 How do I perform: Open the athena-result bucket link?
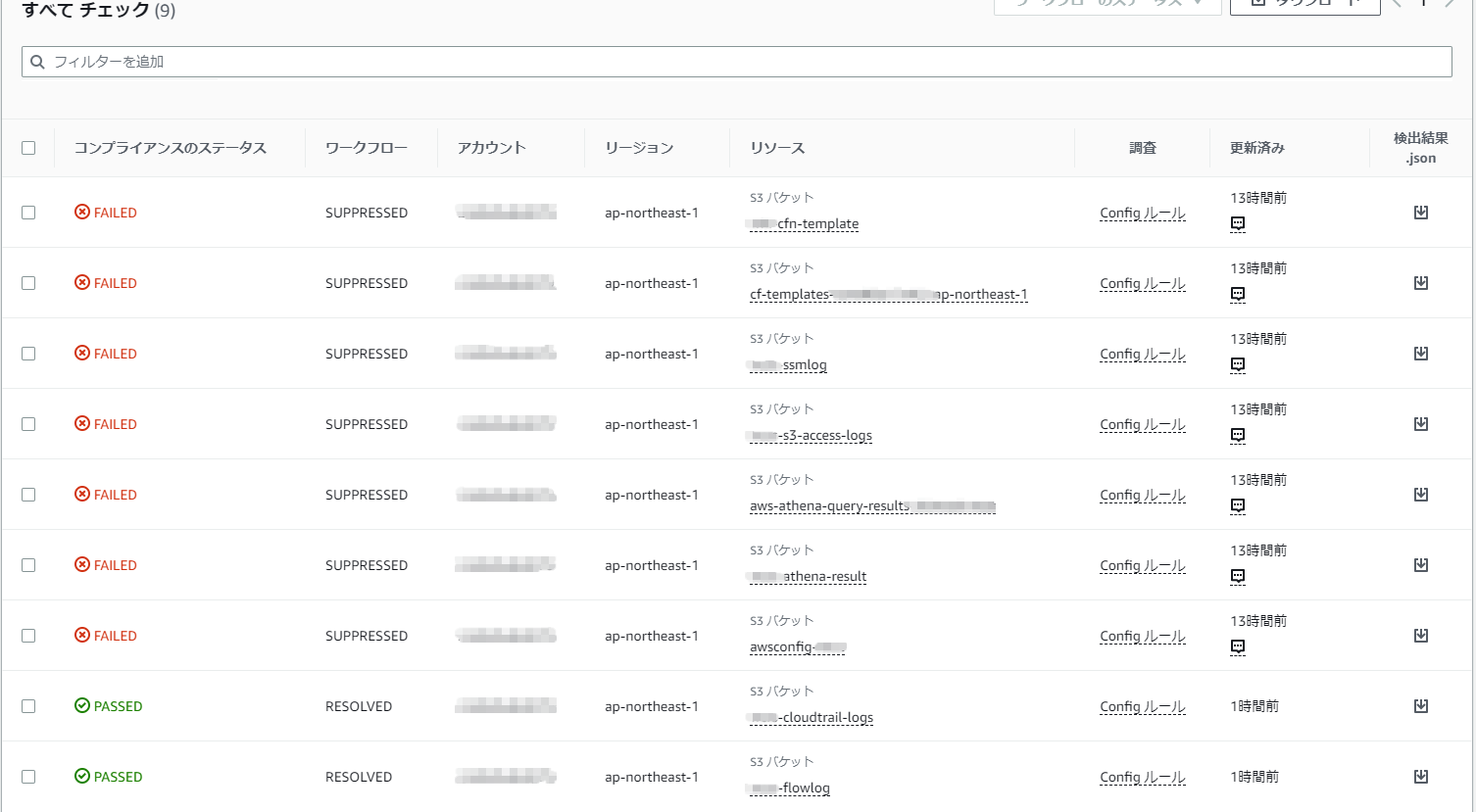pyautogui.click(x=808, y=577)
